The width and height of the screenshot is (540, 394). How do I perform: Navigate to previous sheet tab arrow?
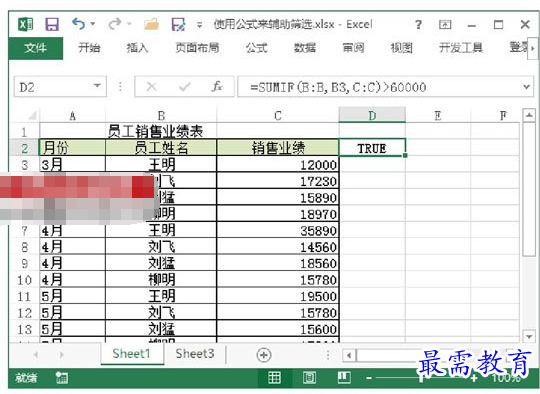pos(36,354)
